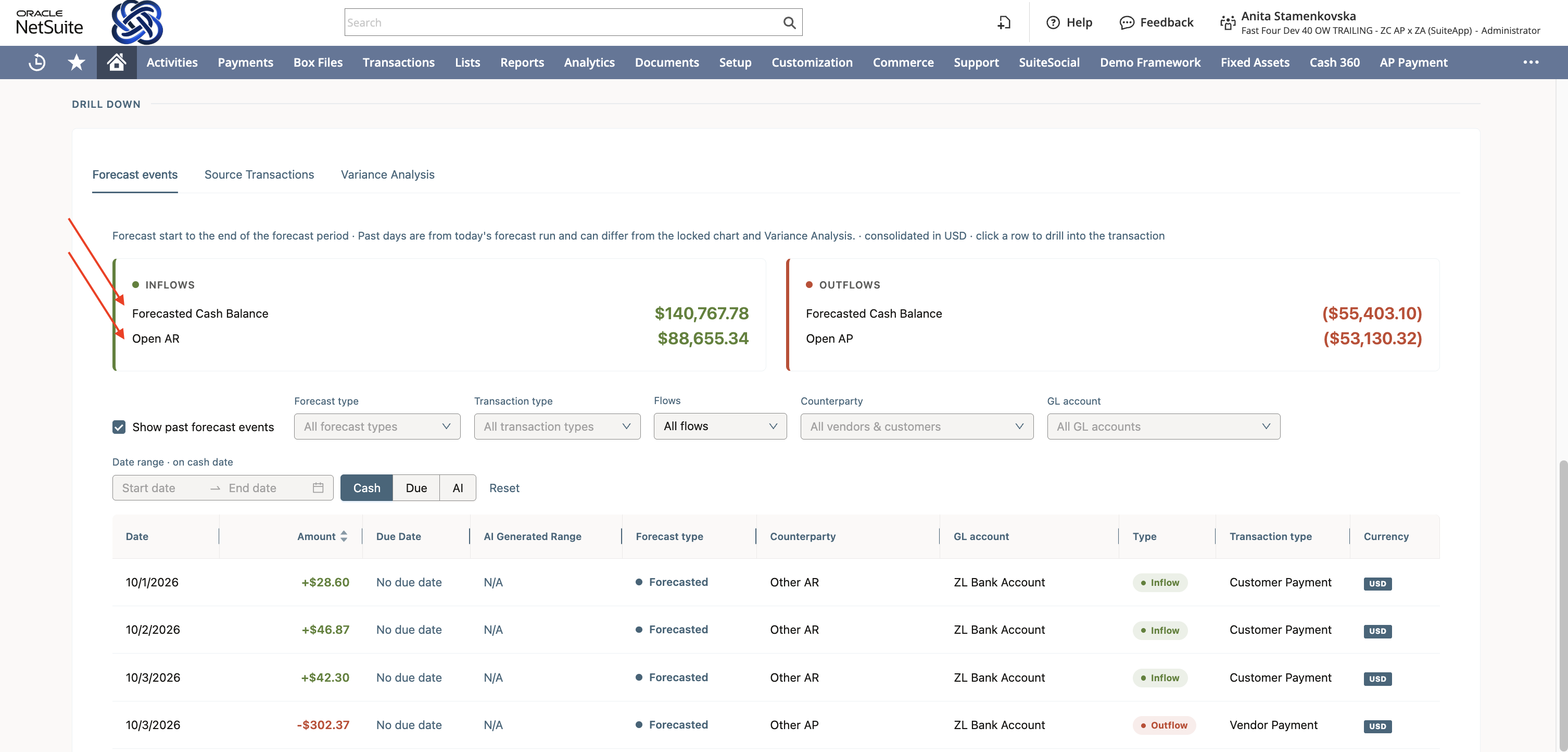
Task: Open the Fixed Assets menu
Action: pyautogui.click(x=1255, y=62)
